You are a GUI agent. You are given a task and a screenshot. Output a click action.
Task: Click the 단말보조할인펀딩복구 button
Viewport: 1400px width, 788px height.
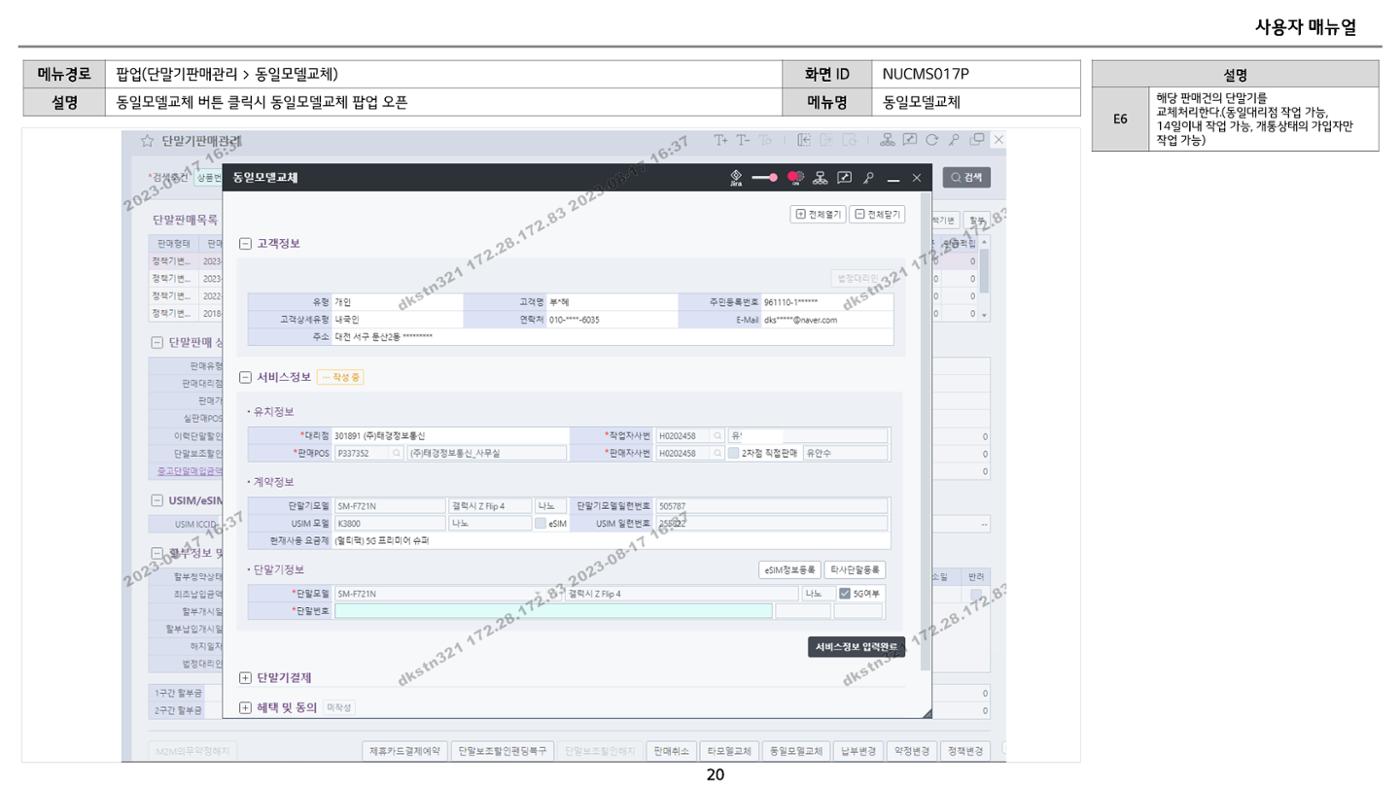pos(504,750)
